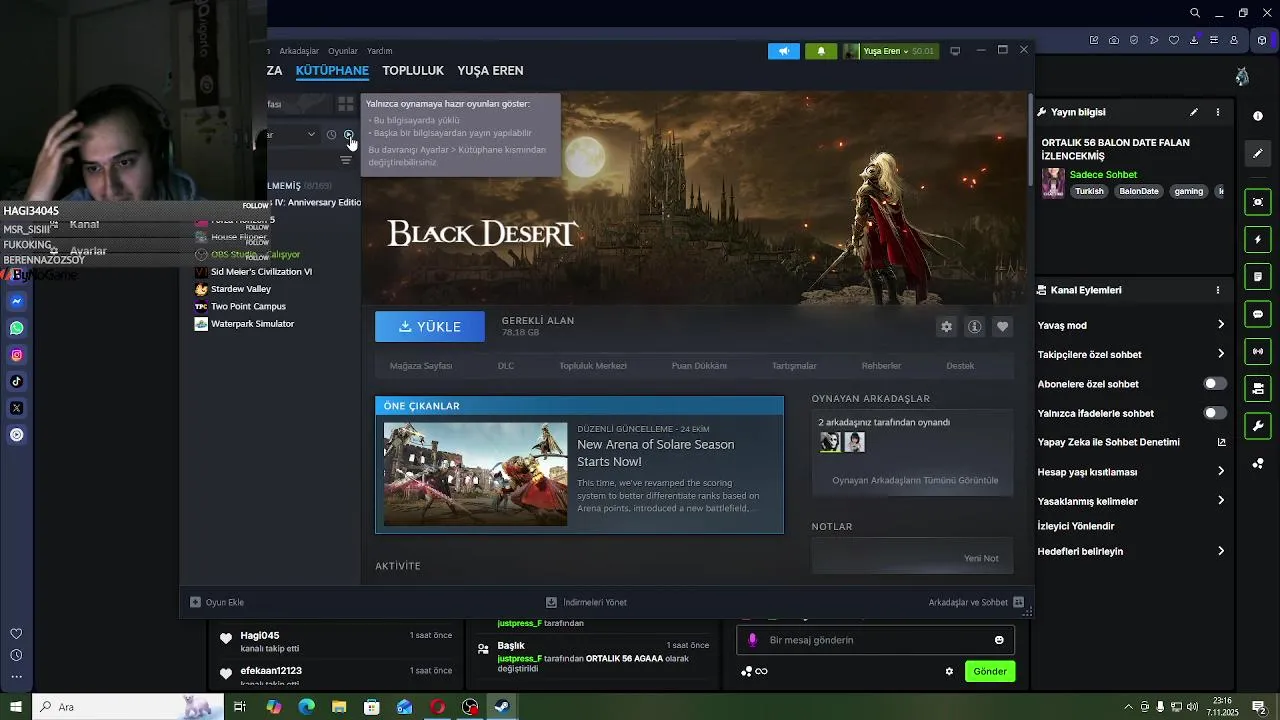Click the chat message input field
This screenshot has height=720, width=1280.
[876, 640]
